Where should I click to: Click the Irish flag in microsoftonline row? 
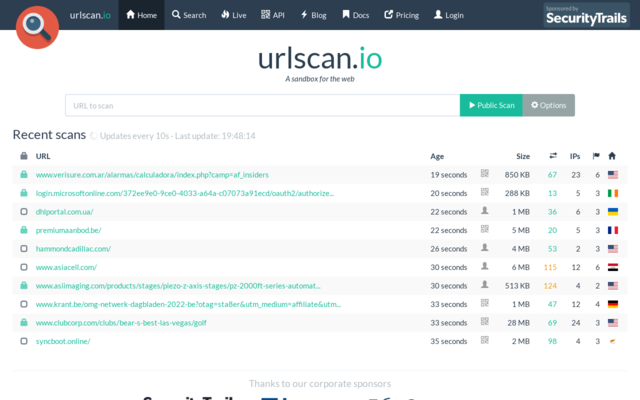[x=613, y=193]
